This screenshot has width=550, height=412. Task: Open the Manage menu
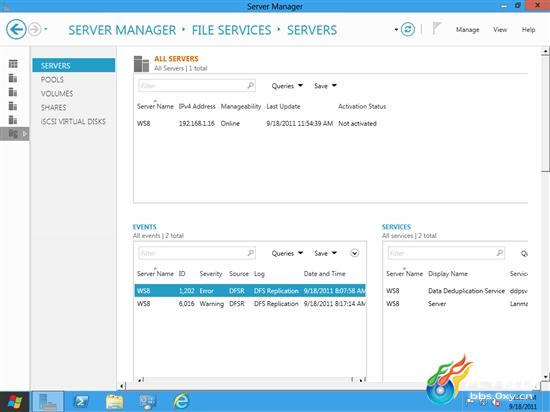(467, 30)
